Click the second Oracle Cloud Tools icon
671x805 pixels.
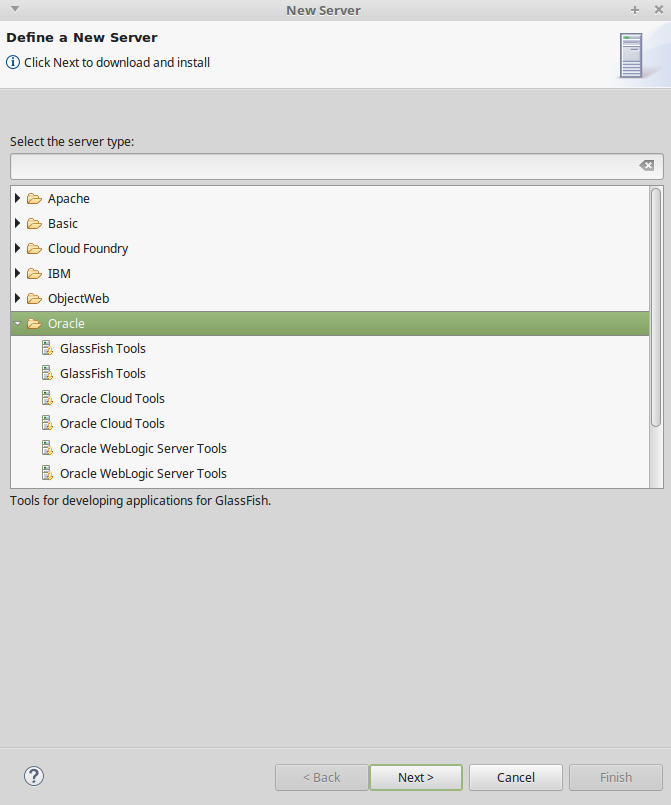pyautogui.click(x=47, y=424)
